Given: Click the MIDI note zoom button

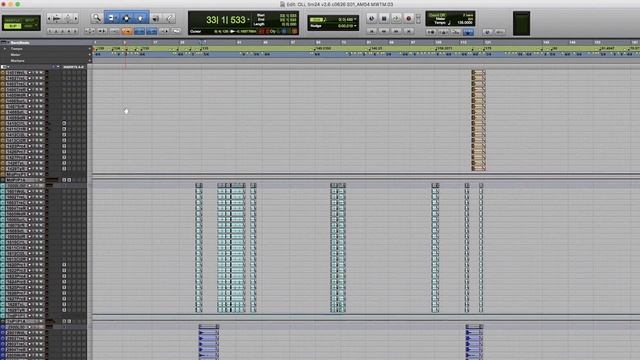Looking at the screenshot, I should (68, 18).
